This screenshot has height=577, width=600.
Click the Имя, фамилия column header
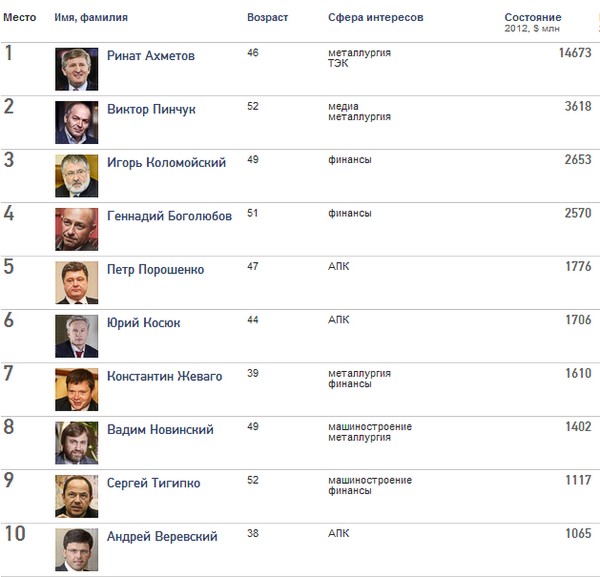pos(91,18)
